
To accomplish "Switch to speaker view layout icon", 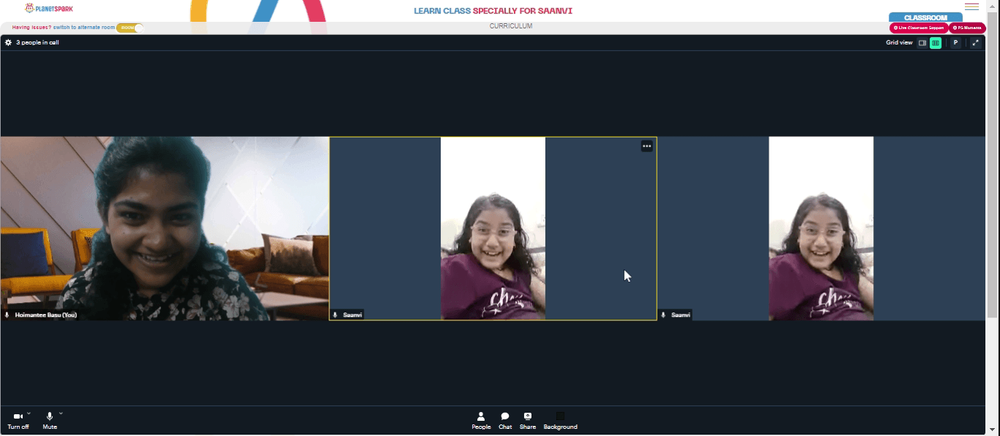I will click(922, 43).
